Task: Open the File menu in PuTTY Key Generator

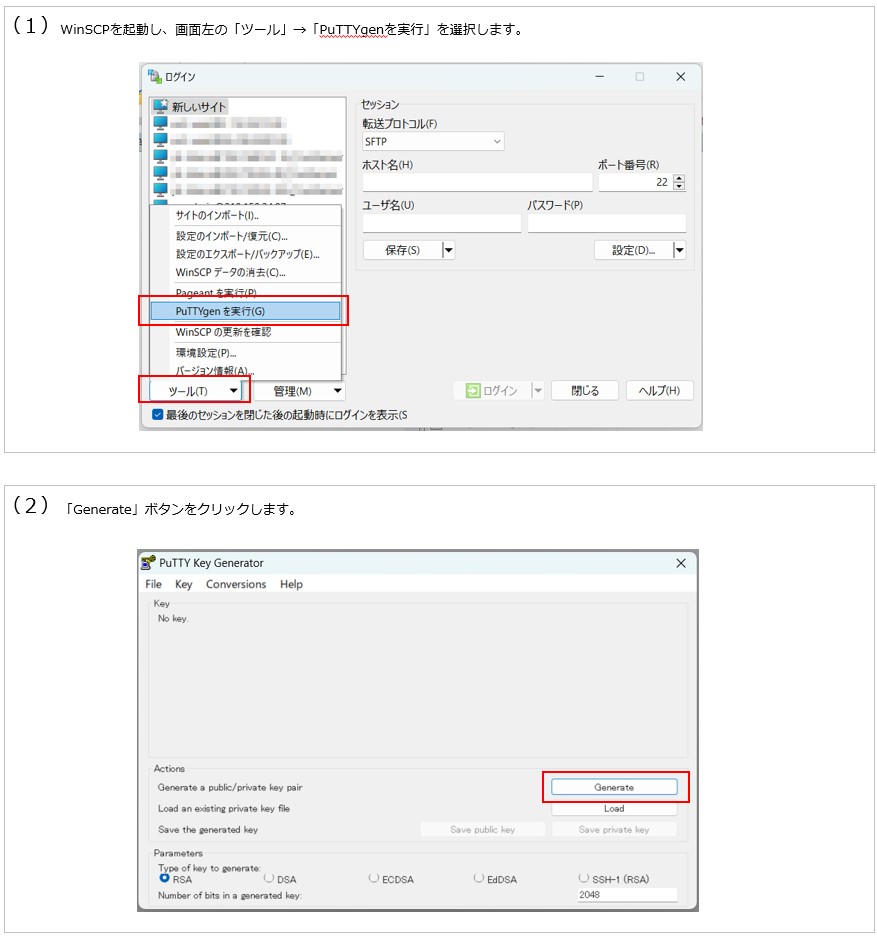Action: [x=154, y=584]
